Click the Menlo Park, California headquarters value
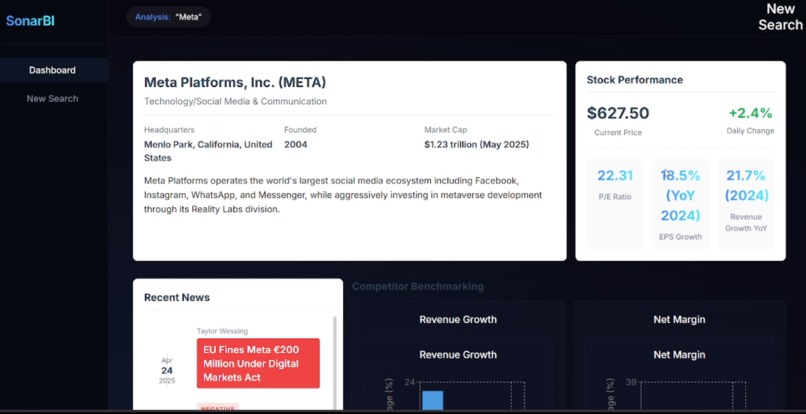 click(208, 151)
